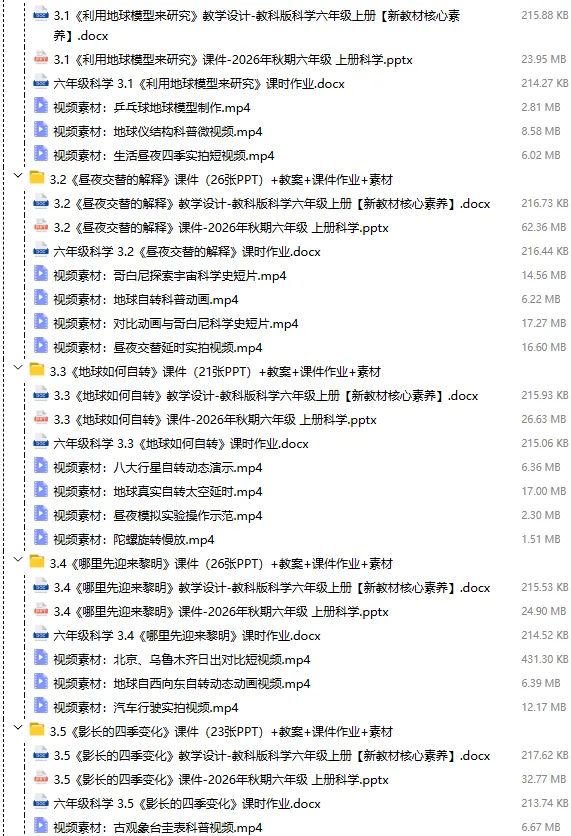This screenshot has width=571, height=836.
Task: Collapse the 3.4《哪里先迎来黎明》 folder chevron
Action: coord(18,559)
